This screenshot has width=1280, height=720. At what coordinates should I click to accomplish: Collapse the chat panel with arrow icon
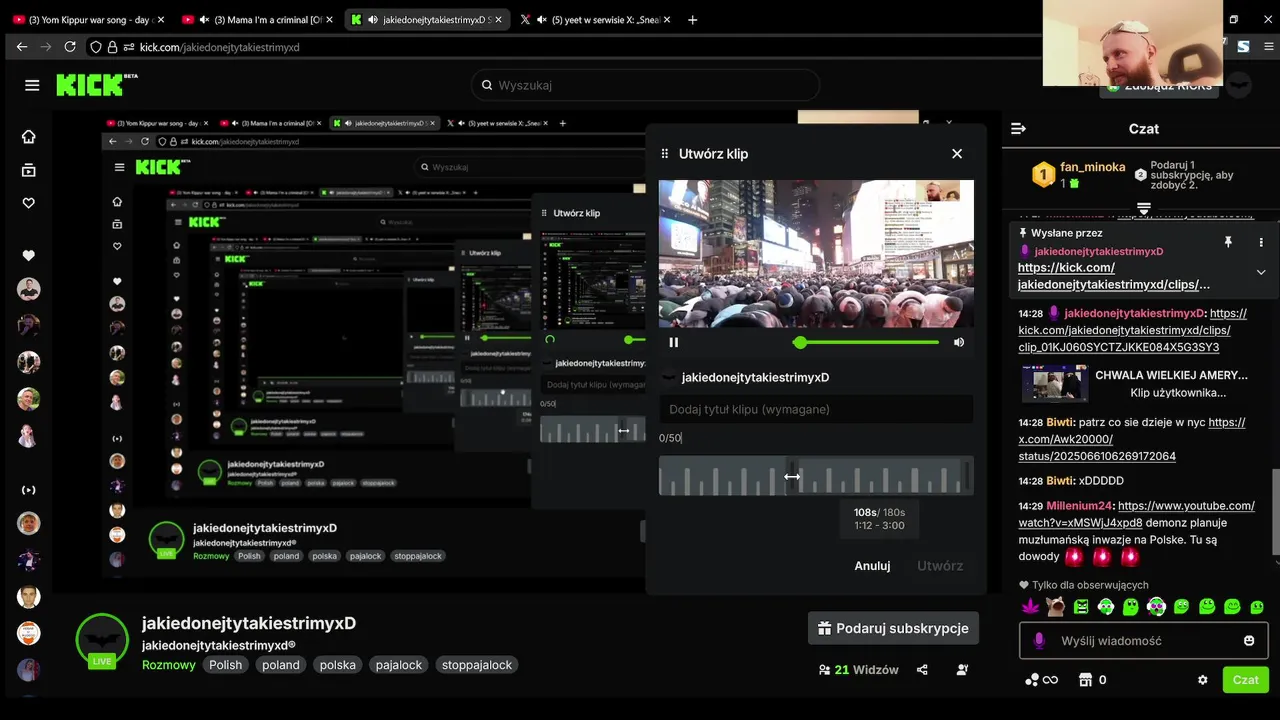click(1019, 129)
